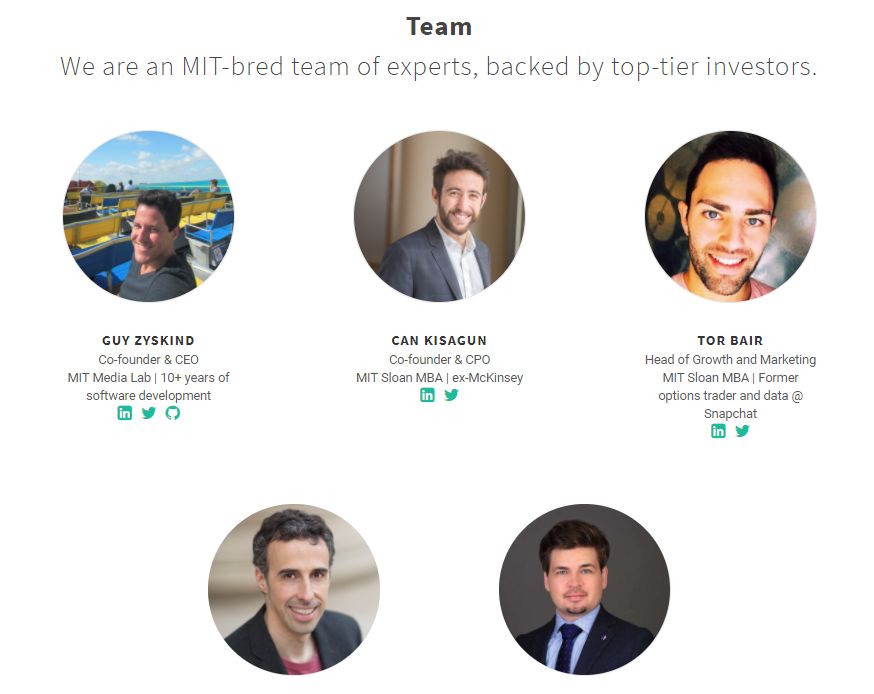The height and width of the screenshot is (694, 874).
Task: Open Tor Bair's Twitter icon
Action: pos(742,431)
